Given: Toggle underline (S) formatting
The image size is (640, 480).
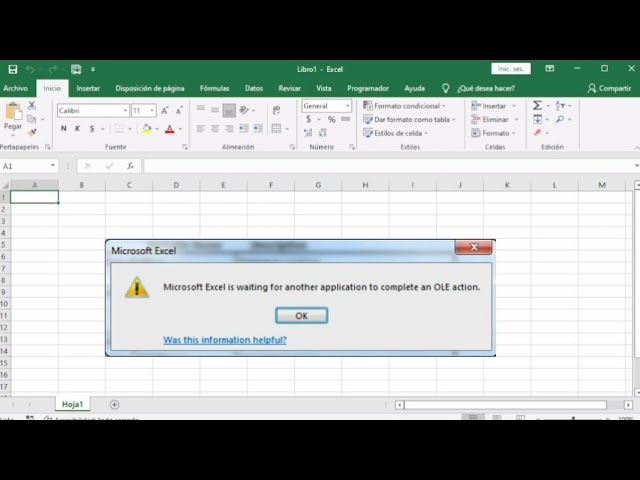Looking at the screenshot, I should pyautogui.click(x=92, y=129).
